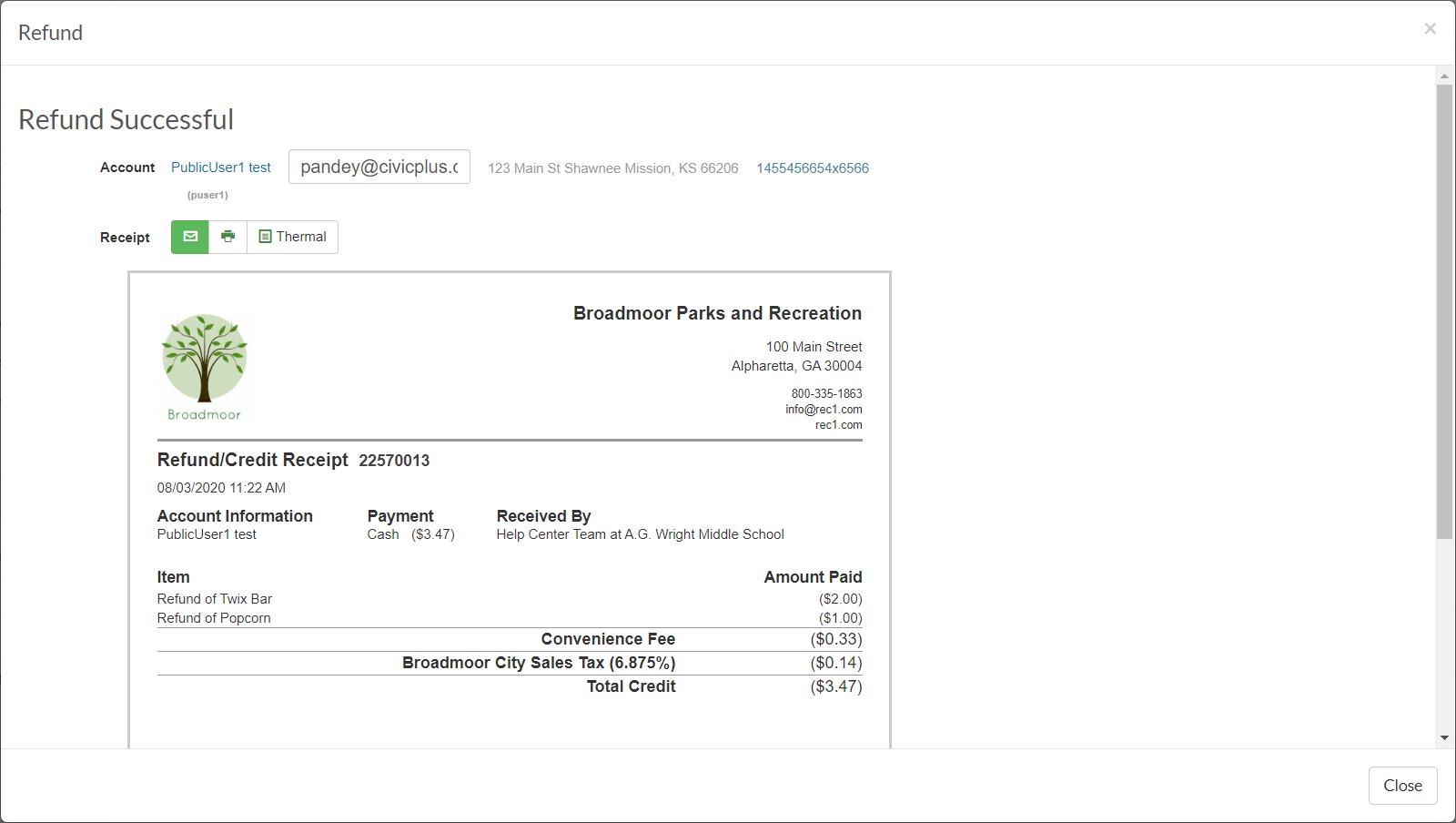Screen dimensions: 1456x823
Task: Click the (puser1) username text
Action: pyautogui.click(x=207, y=195)
